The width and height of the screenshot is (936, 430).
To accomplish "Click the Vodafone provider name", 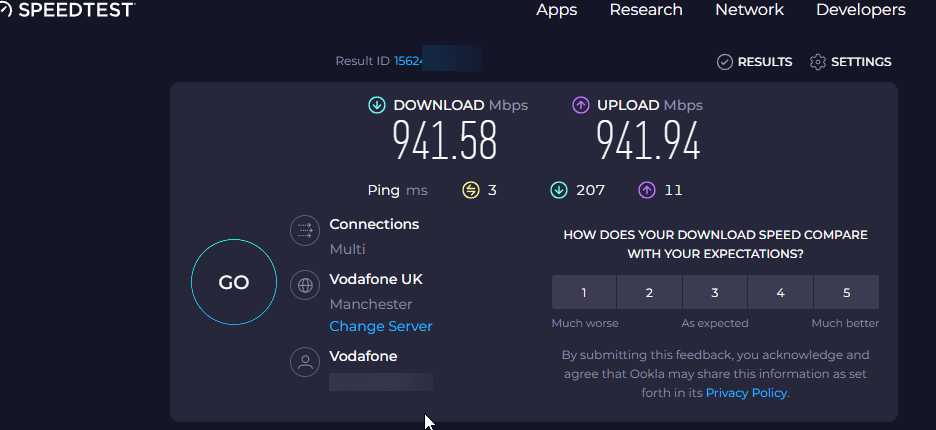I will click(364, 357).
